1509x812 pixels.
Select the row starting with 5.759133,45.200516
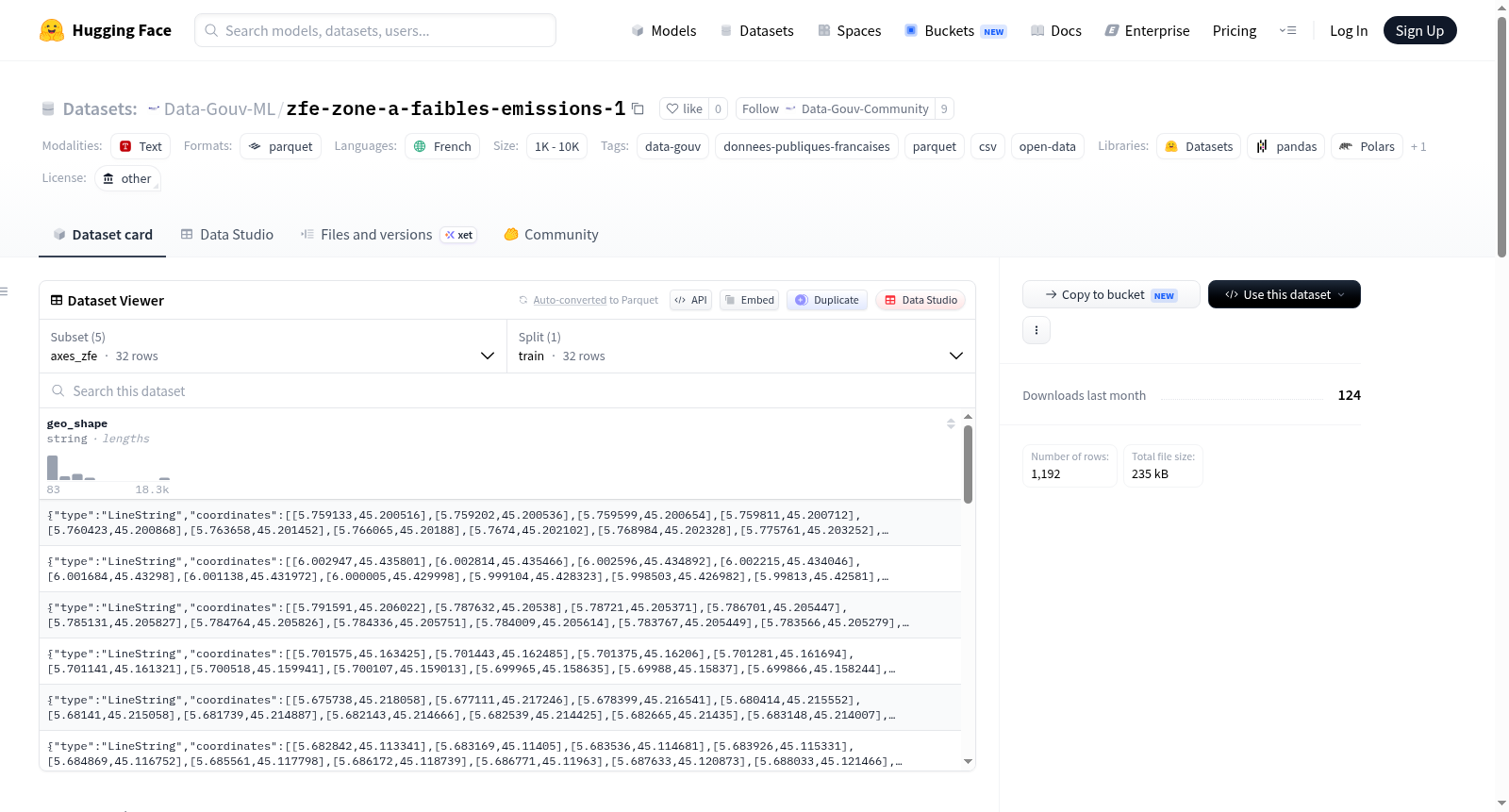coord(500,522)
